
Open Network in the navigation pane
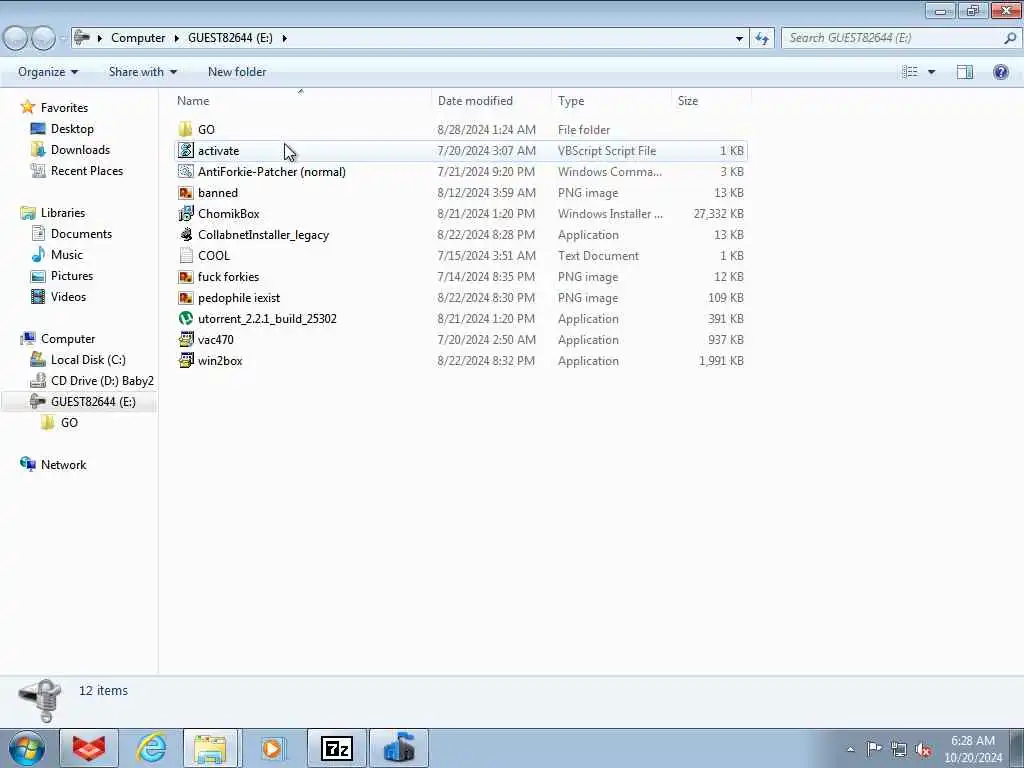(63, 465)
